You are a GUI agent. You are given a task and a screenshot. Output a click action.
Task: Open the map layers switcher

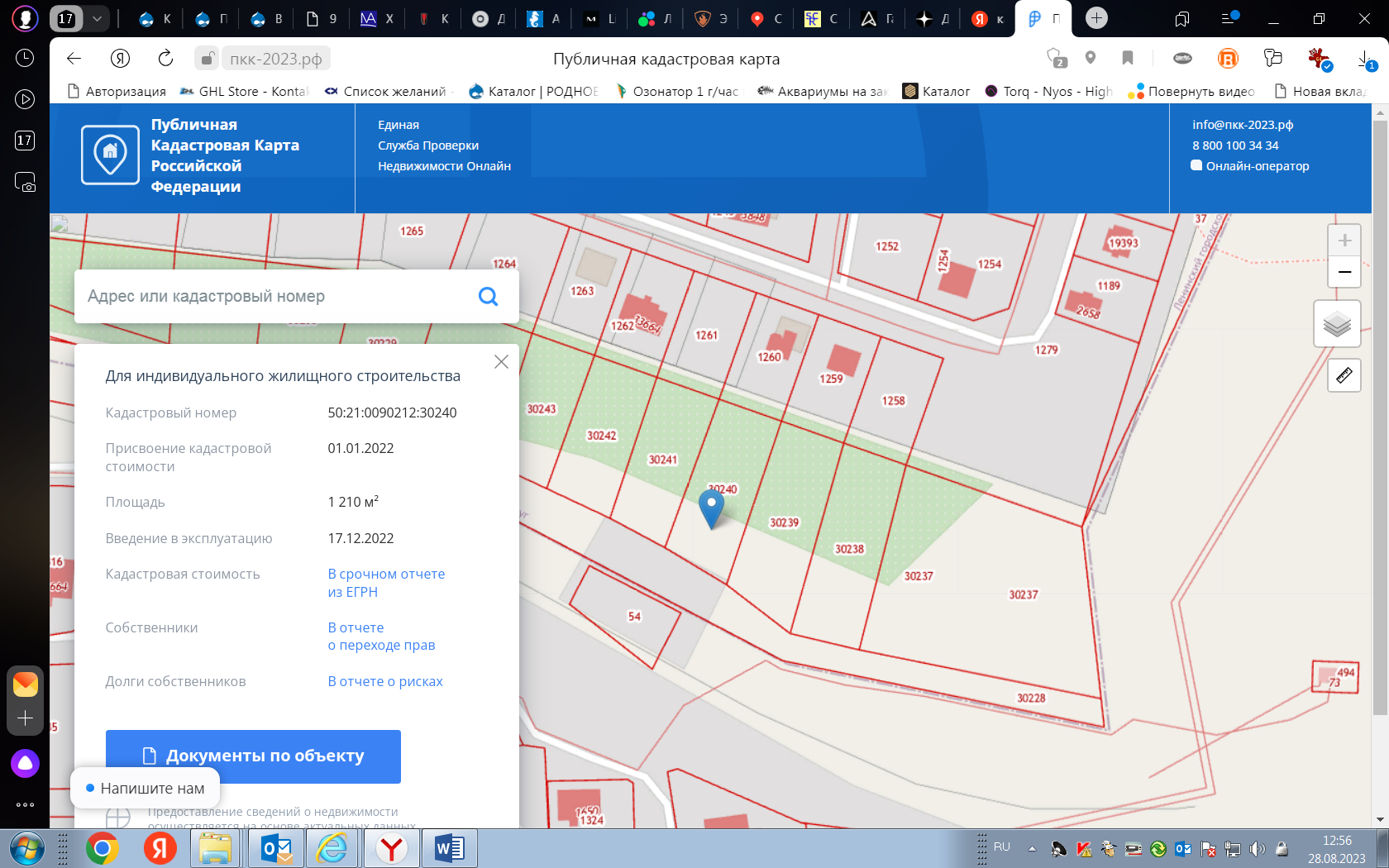(x=1337, y=324)
